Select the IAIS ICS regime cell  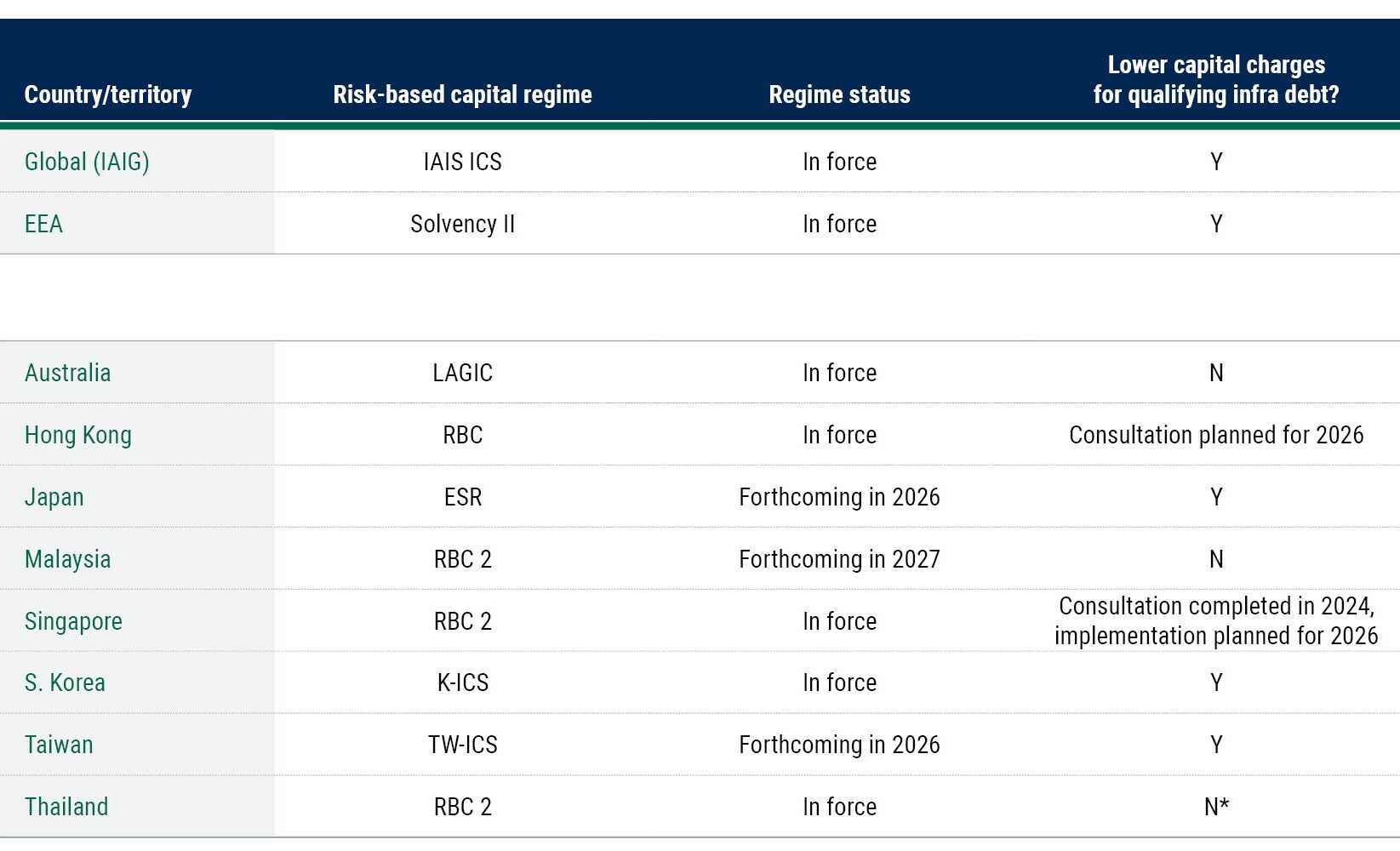point(462,162)
